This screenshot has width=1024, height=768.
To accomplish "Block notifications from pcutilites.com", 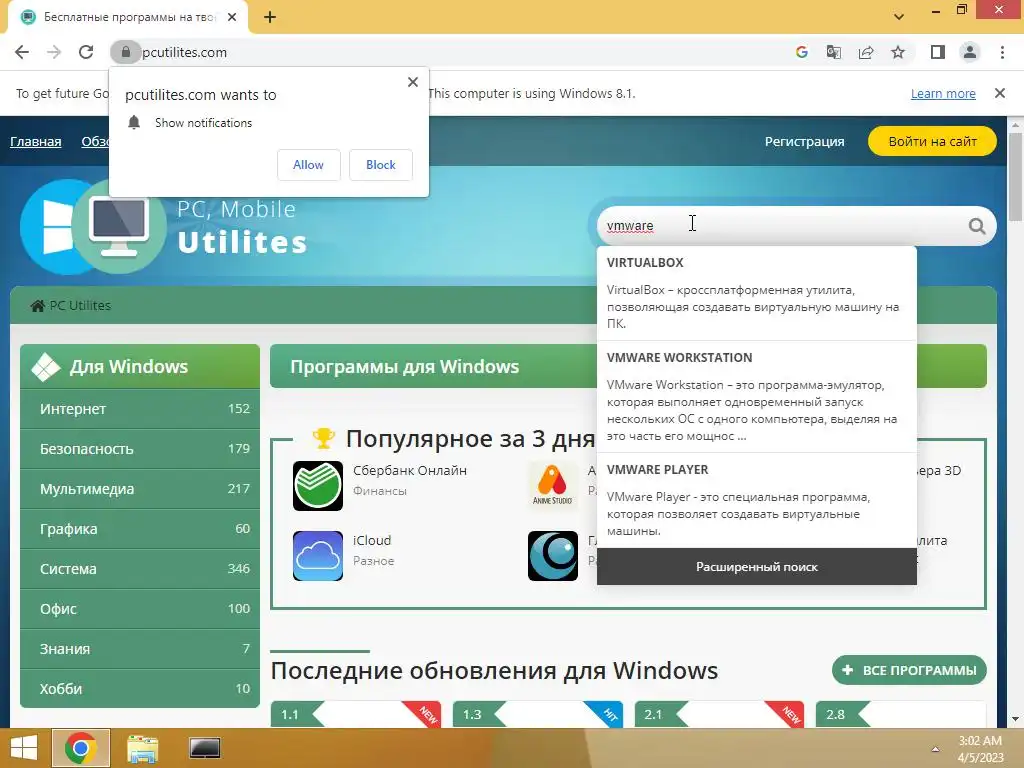I will point(381,165).
